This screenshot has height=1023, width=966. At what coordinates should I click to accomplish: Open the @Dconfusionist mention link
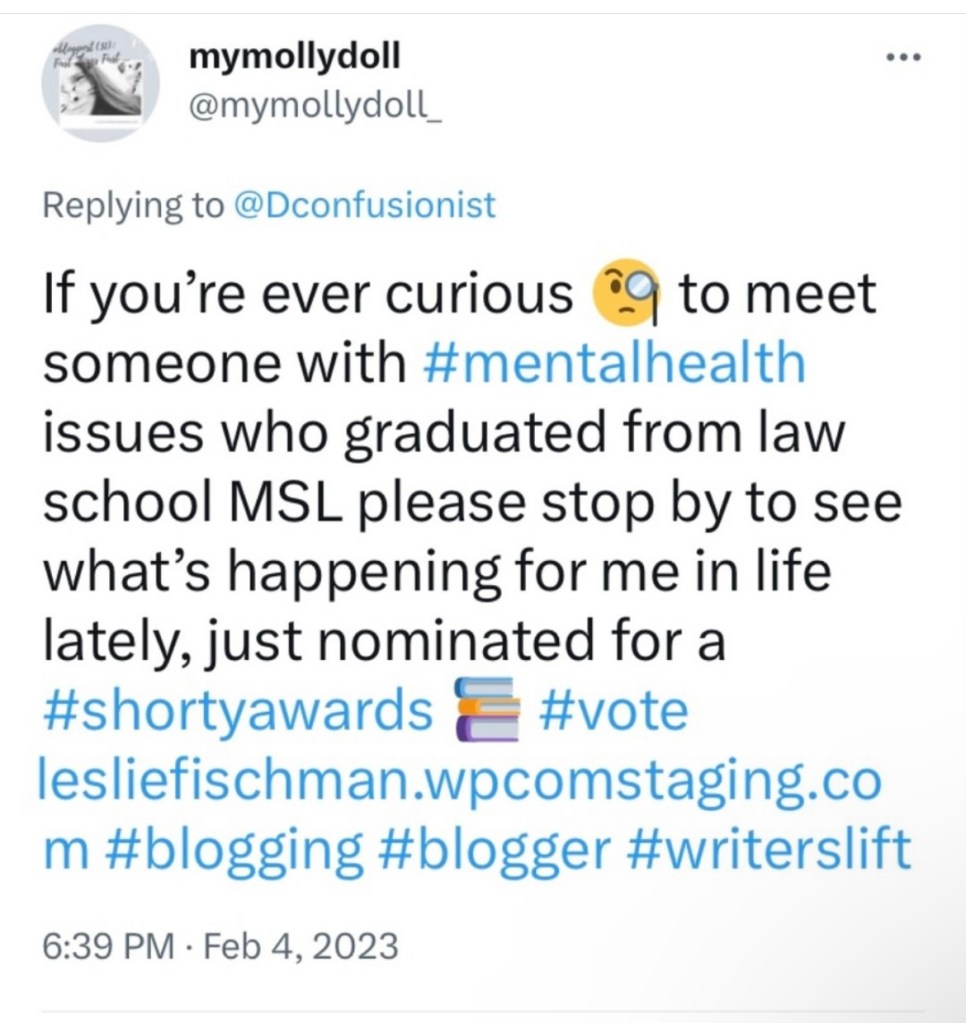tap(363, 206)
